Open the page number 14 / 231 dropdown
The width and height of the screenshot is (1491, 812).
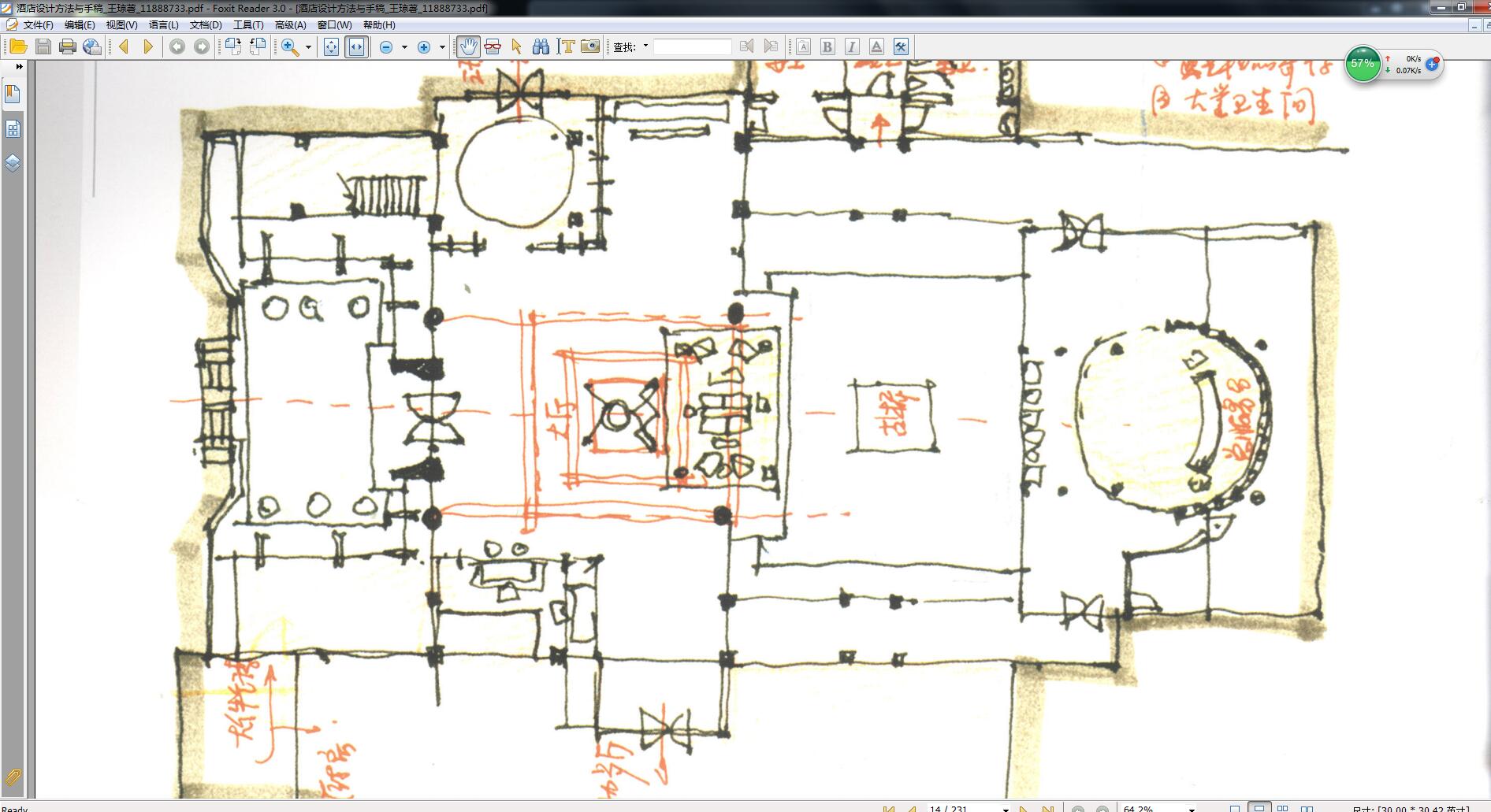click(1006, 809)
